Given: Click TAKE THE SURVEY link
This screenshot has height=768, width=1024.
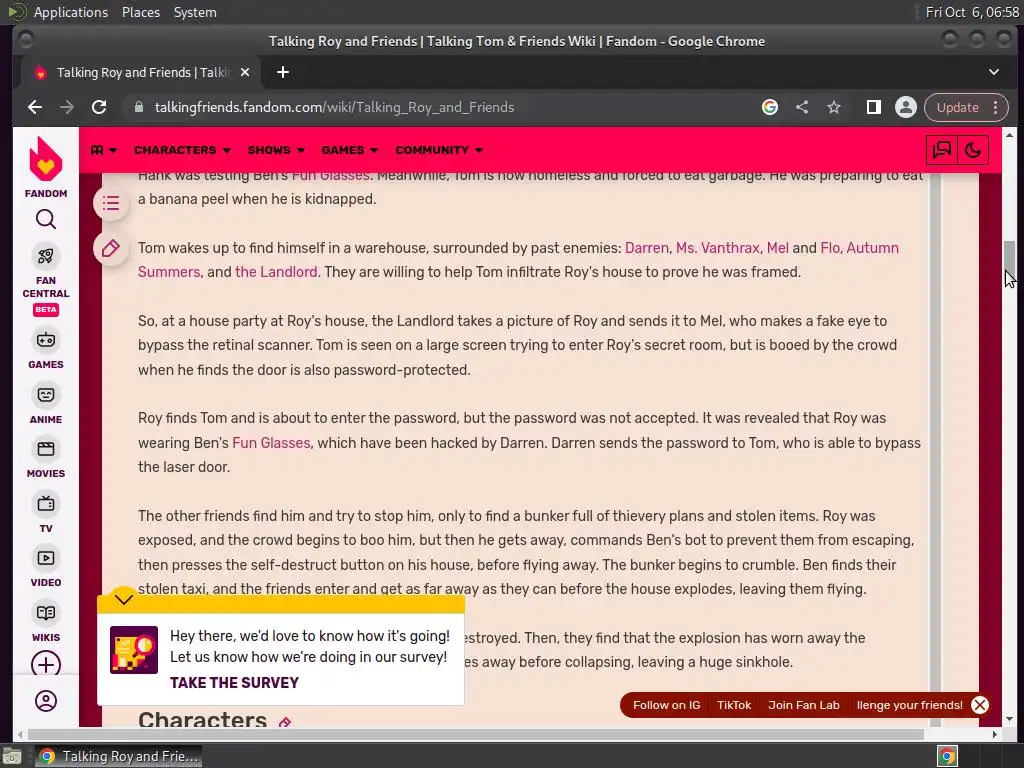Looking at the screenshot, I should pyautogui.click(x=234, y=683).
